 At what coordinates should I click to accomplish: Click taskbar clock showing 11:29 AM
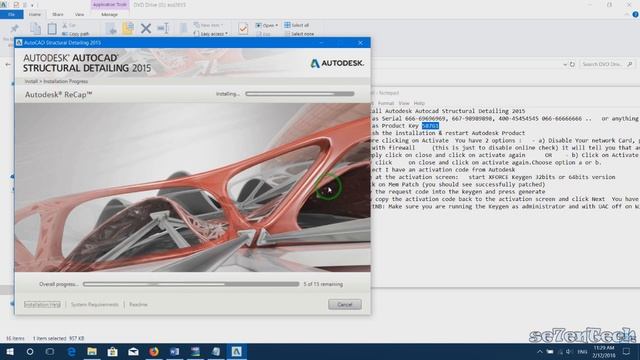point(604,351)
